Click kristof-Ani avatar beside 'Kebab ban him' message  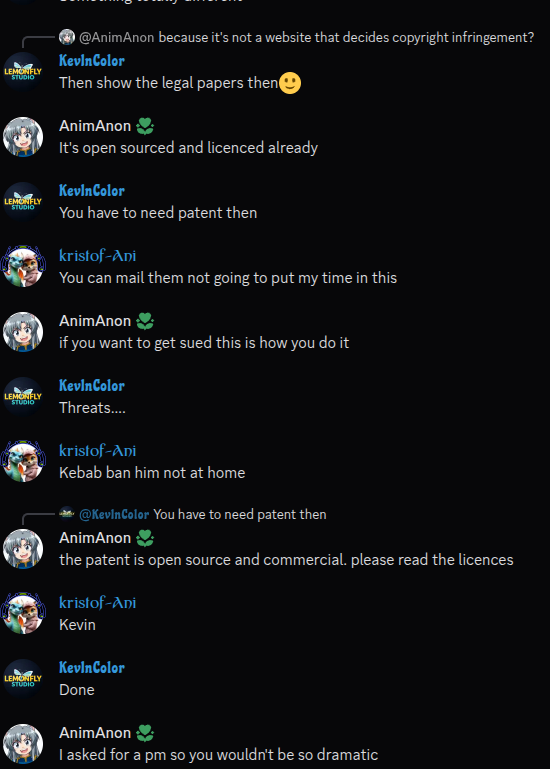click(x=23, y=461)
